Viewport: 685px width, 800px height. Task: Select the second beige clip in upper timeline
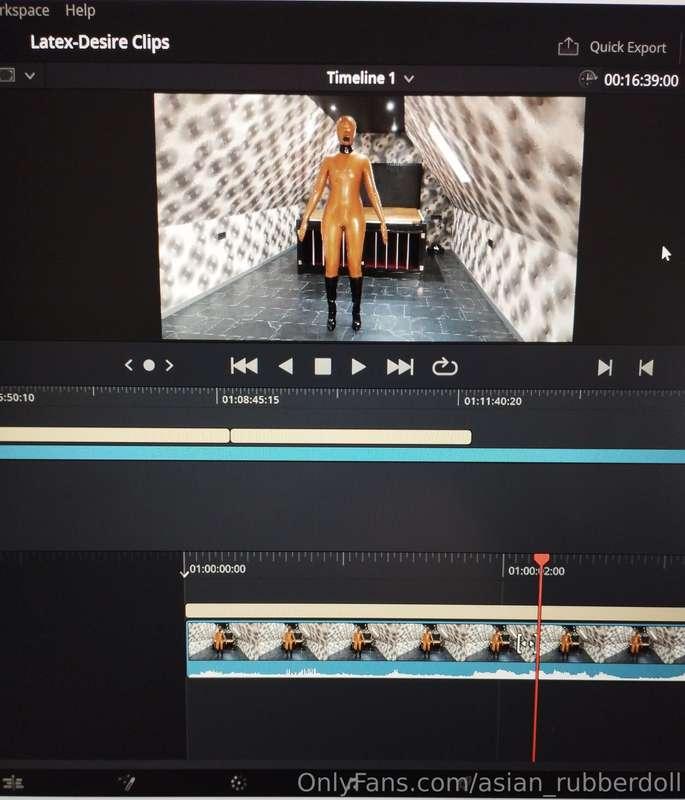click(351, 437)
